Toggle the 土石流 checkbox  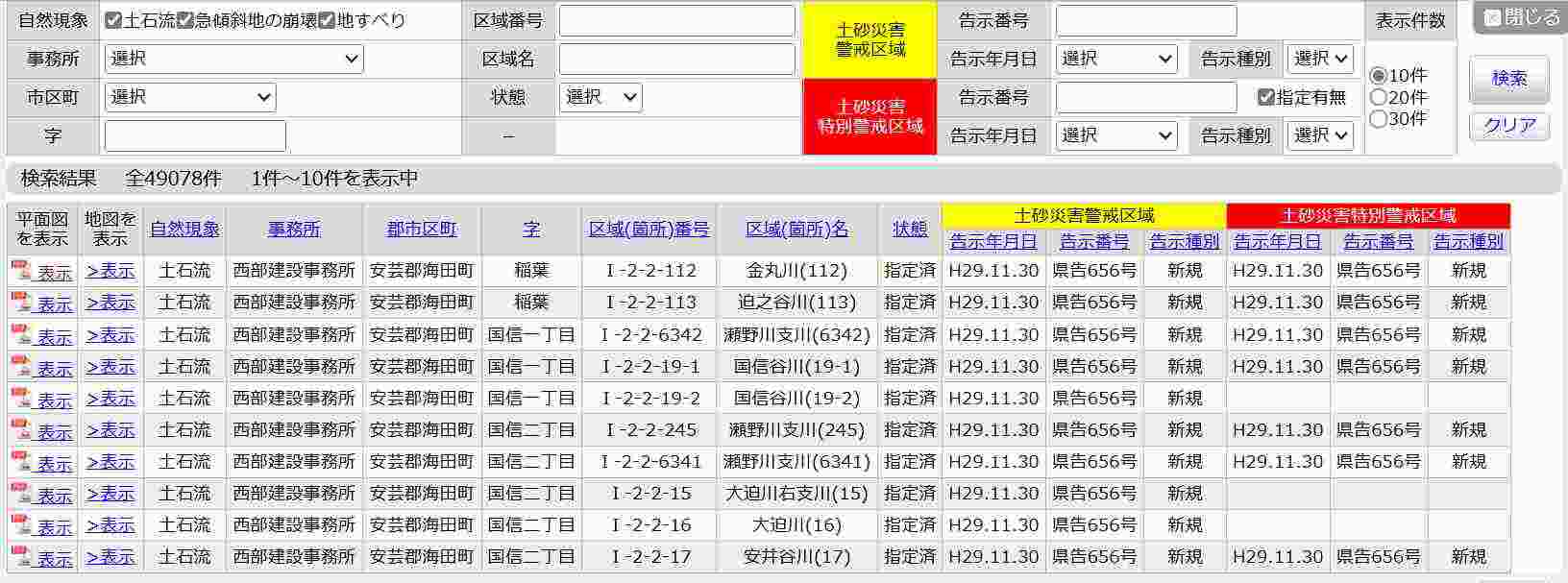click(113, 20)
